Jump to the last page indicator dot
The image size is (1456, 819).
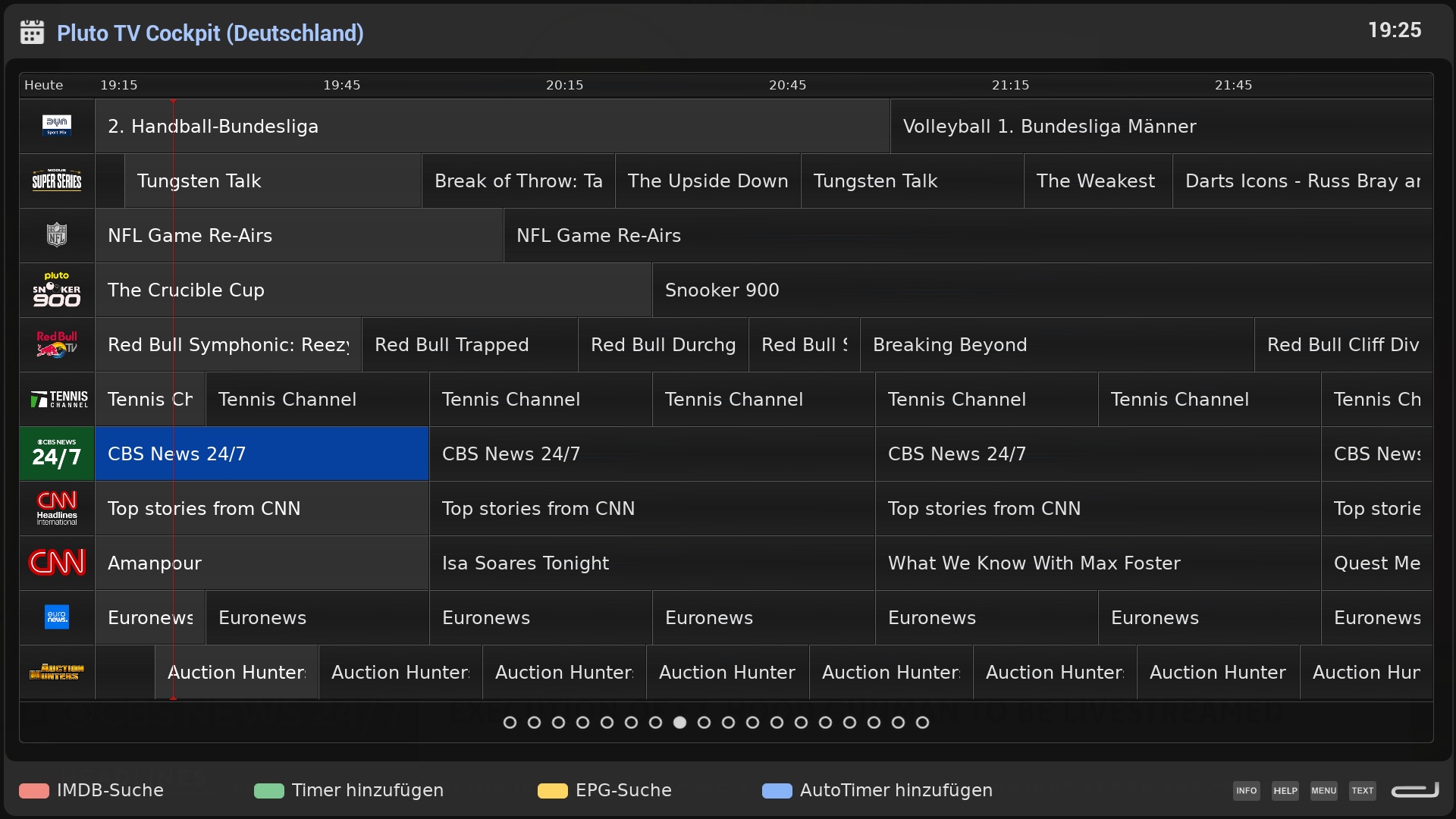pos(922,722)
